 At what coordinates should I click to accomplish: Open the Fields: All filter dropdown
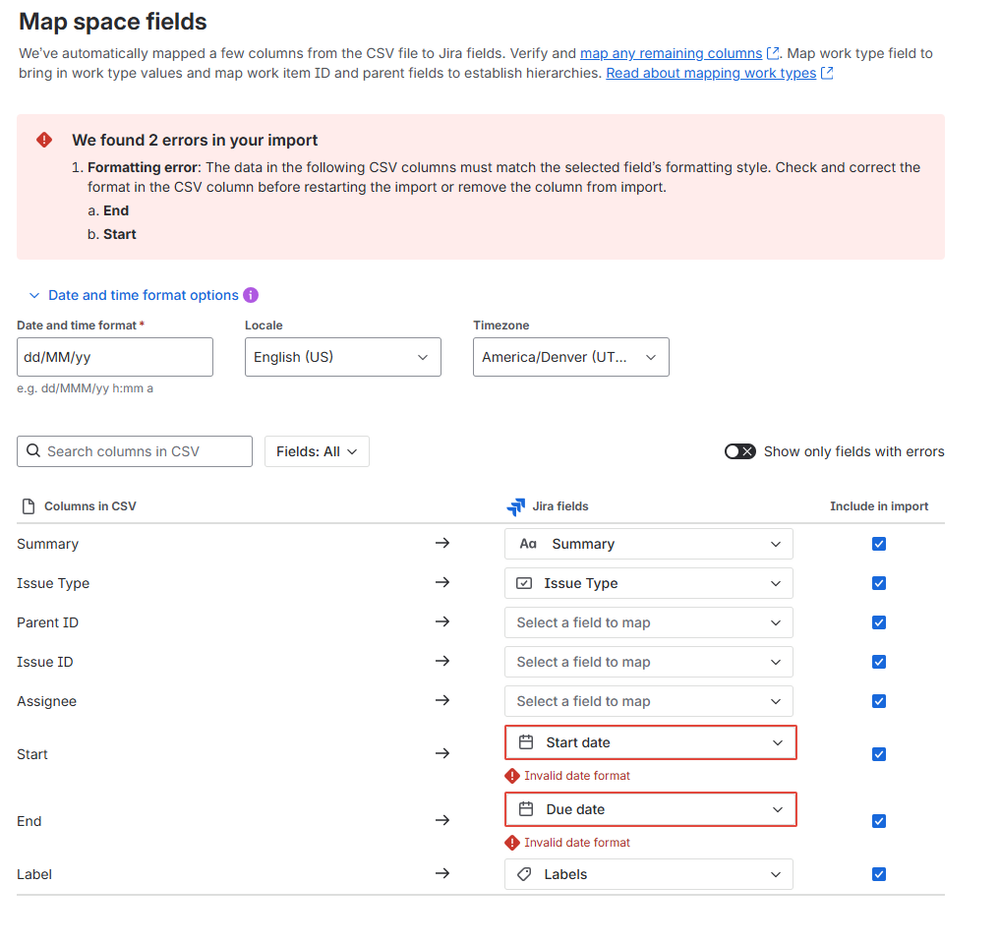pyautogui.click(x=317, y=451)
